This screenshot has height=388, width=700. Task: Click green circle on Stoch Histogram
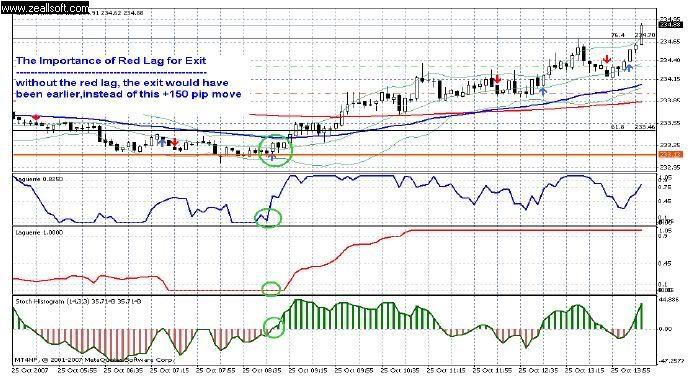(274, 327)
